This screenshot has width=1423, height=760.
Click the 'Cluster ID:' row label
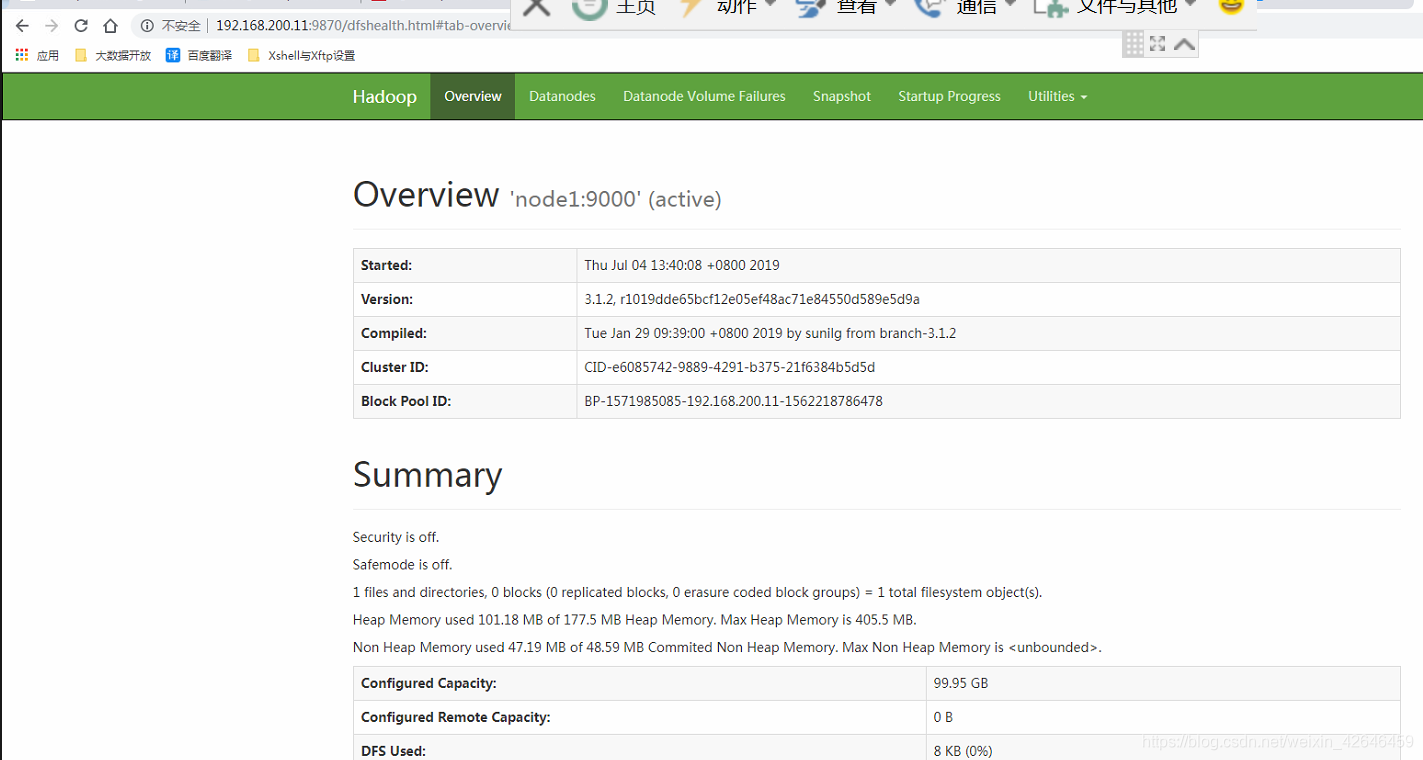click(x=395, y=368)
